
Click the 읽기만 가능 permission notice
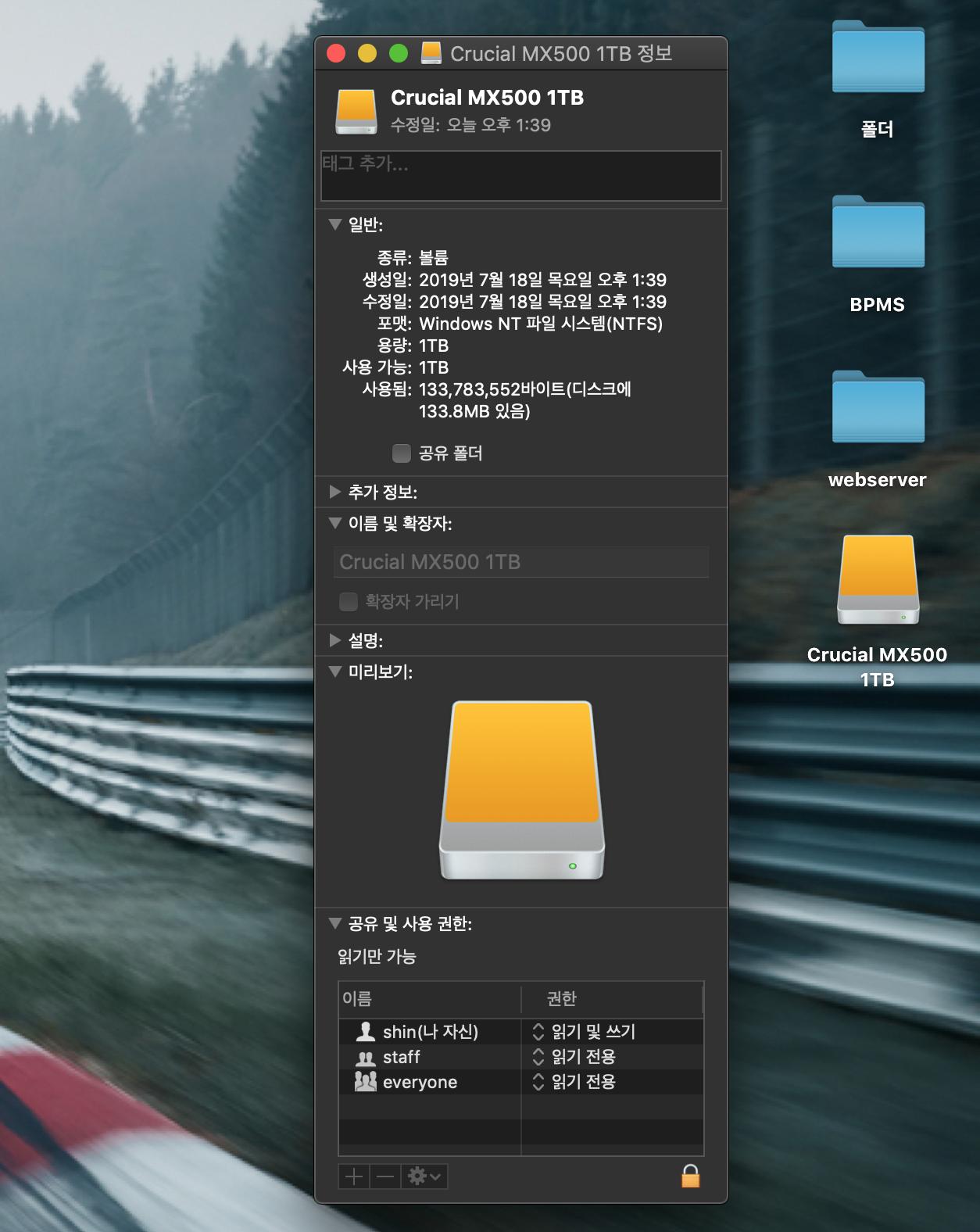[377, 956]
